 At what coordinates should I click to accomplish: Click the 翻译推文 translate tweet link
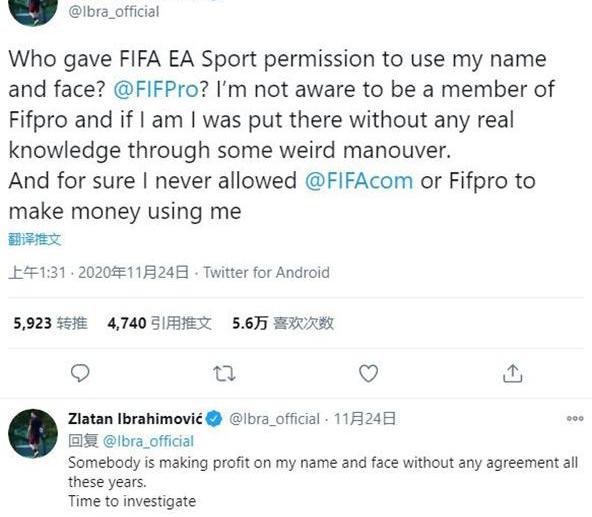pos(34,239)
